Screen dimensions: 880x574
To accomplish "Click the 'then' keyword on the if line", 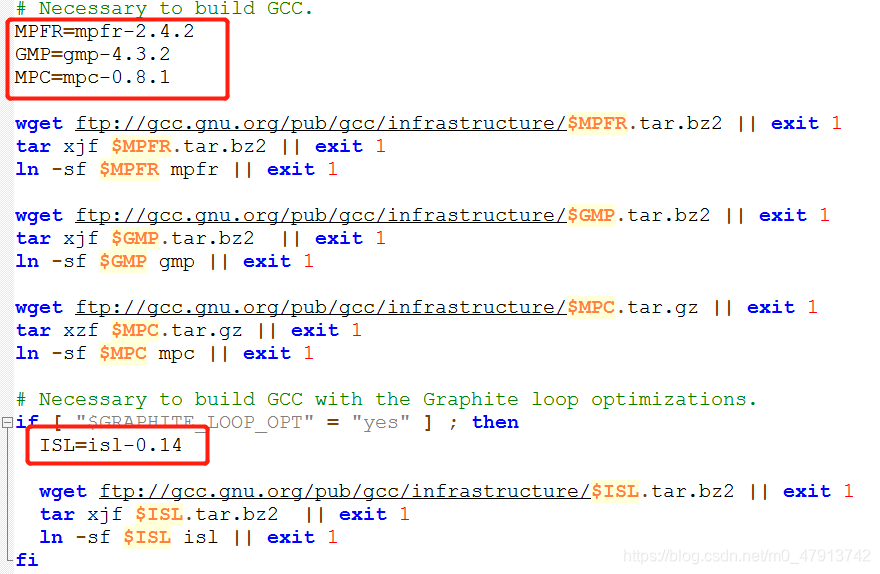I will [496, 423].
